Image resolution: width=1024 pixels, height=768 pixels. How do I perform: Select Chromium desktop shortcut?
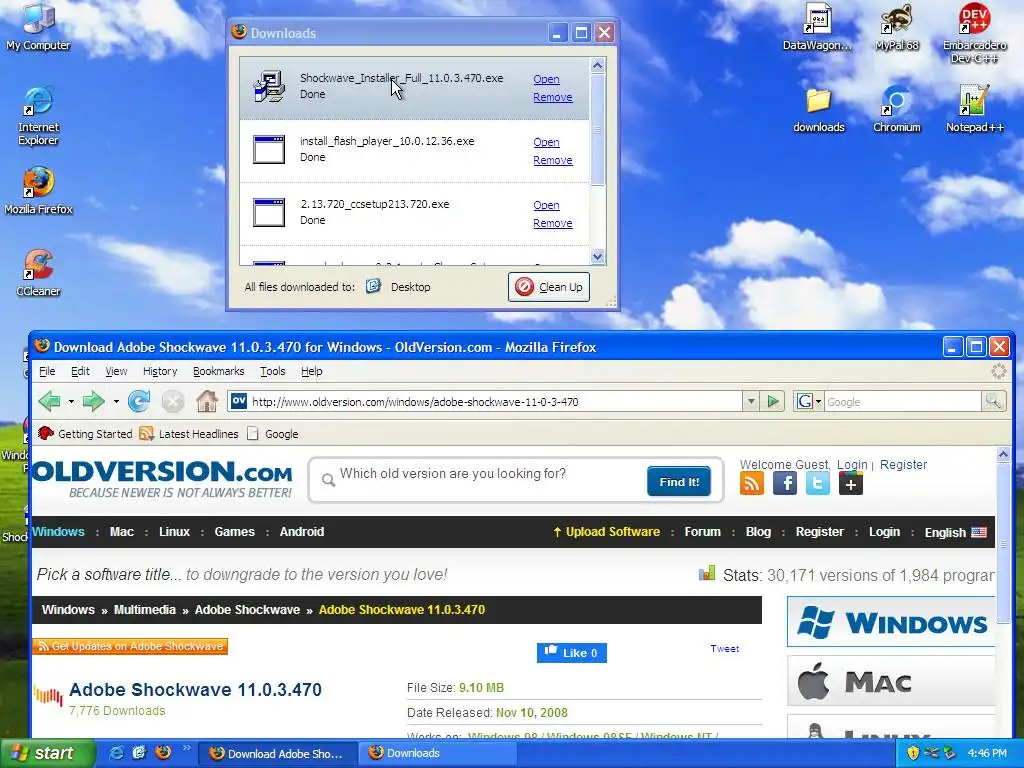tap(897, 110)
